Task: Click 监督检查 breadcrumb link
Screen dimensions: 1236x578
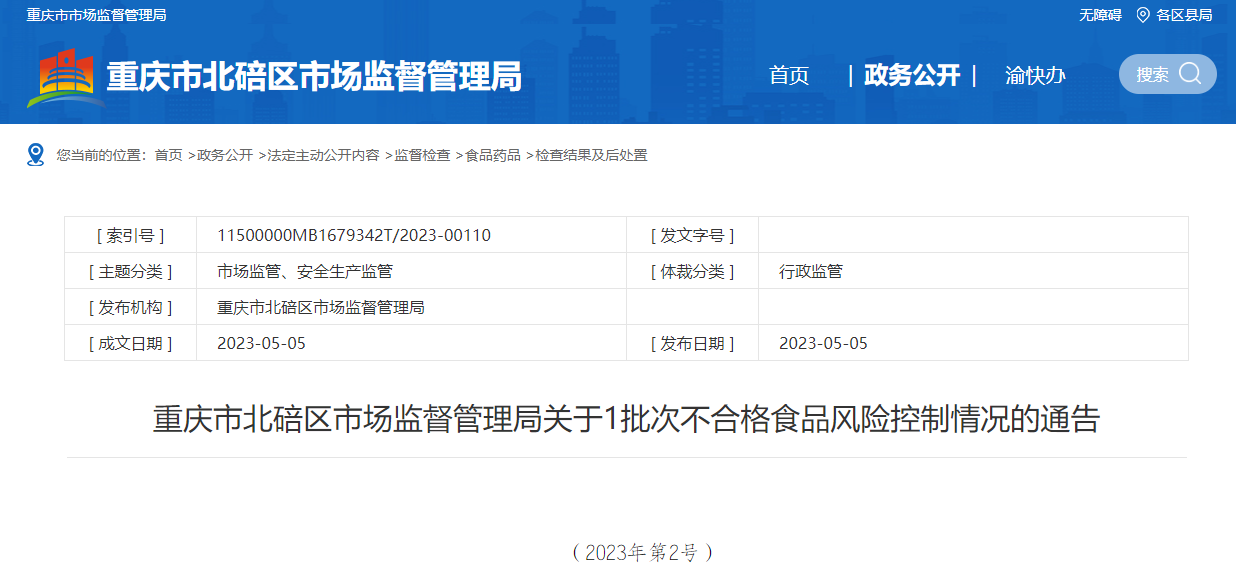Action: coord(422,155)
